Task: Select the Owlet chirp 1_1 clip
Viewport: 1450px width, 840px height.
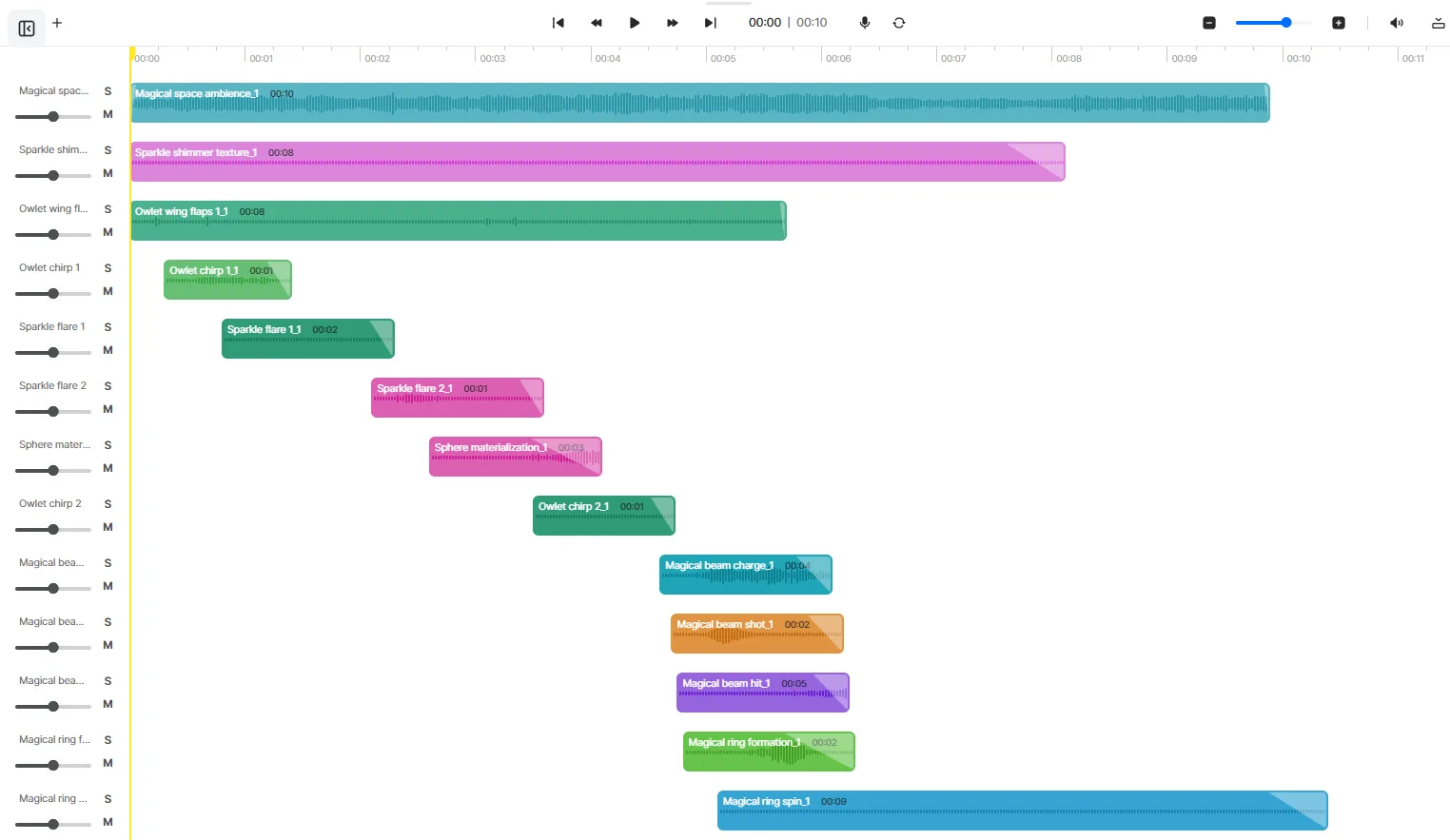Action: [x=227, y=280]
